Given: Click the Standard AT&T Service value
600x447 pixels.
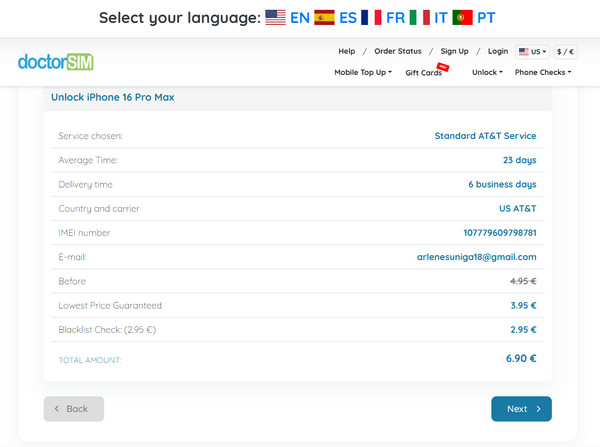Looking at the screenshot, I should [x=485, y=136].
